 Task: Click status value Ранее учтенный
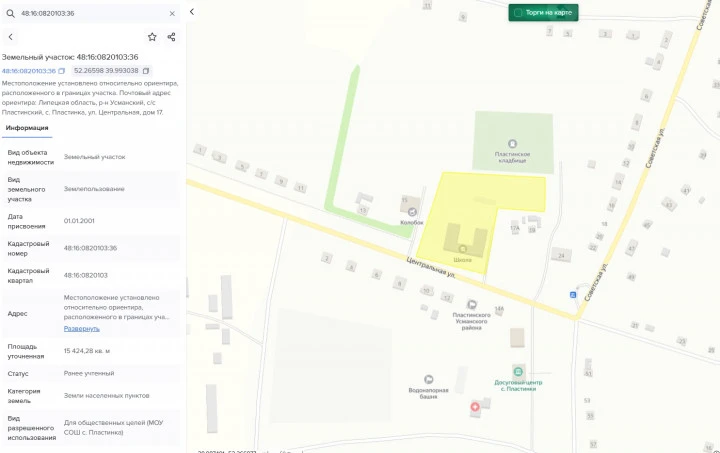89,374
